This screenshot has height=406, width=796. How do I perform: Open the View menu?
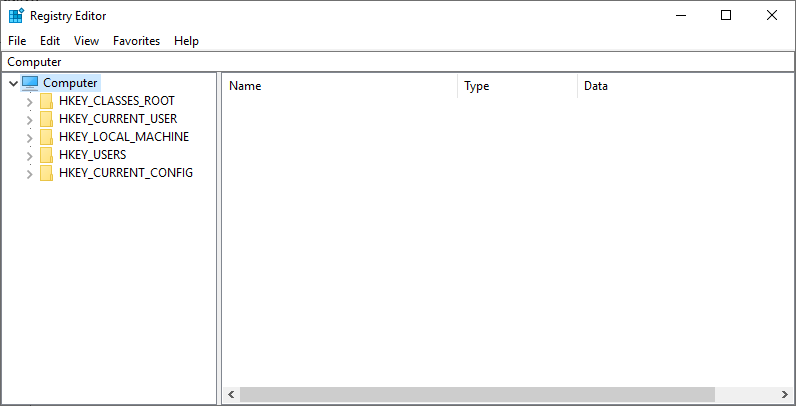click(x=86, y=41)
